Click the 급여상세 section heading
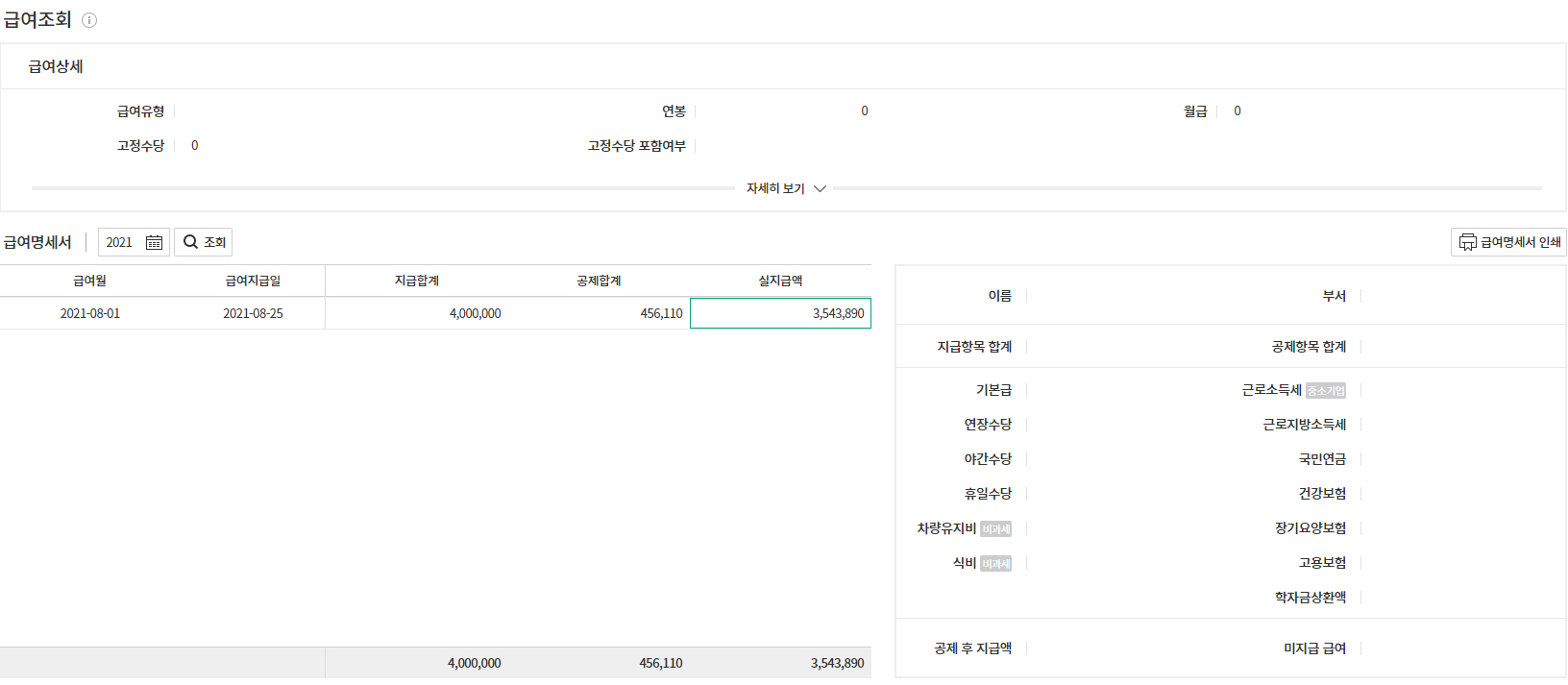The height and width of the screenshot is (685, 1568). coord(56,66)
